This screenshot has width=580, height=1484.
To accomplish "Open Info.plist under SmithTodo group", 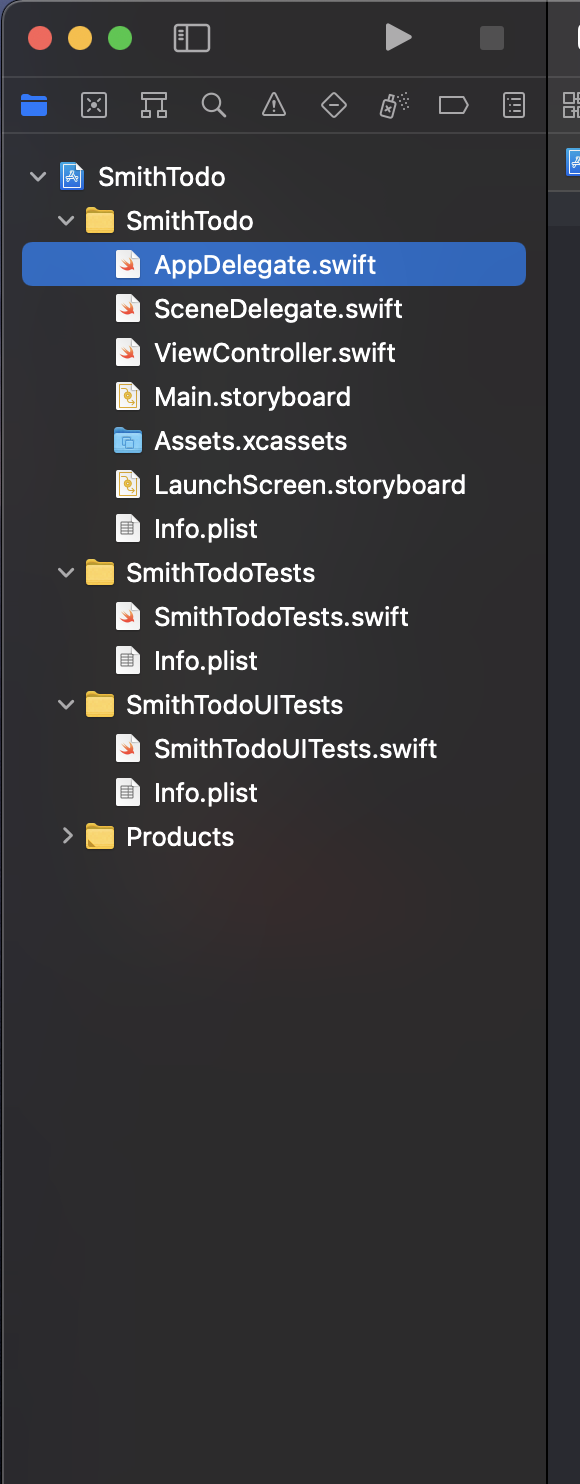I will pyautogui.click(x=206, y=529).
